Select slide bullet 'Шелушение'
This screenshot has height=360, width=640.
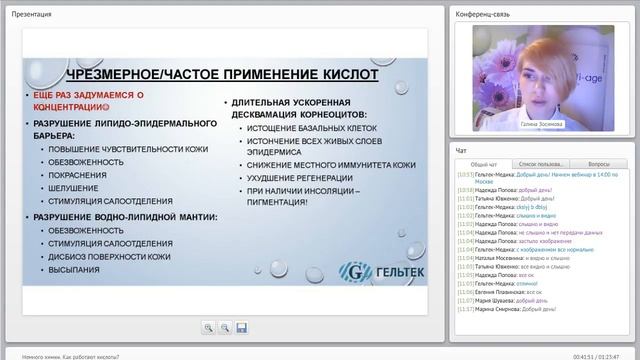coord(73,188)
